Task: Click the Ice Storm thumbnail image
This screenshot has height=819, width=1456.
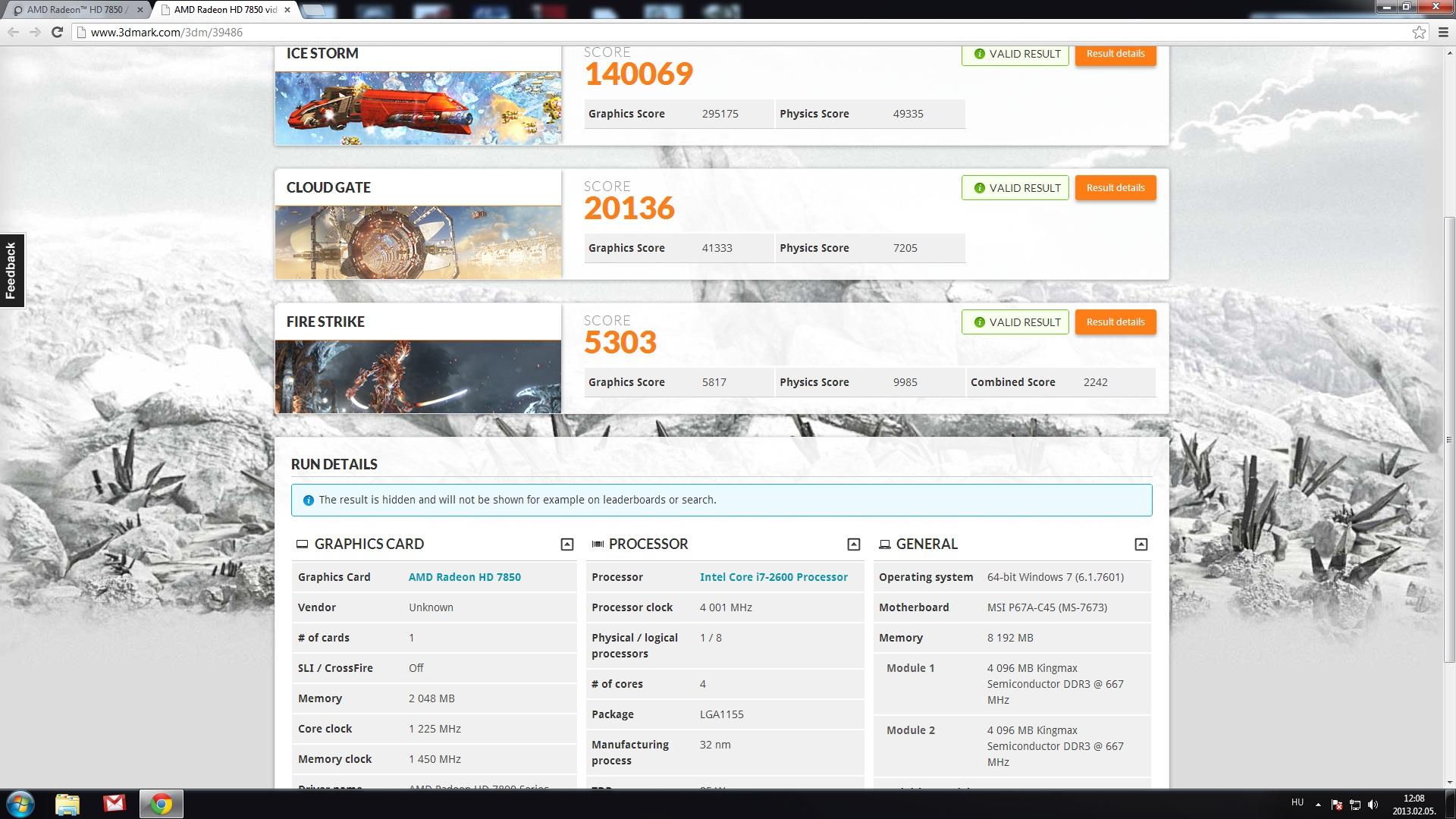Action: (x=418, y=108)
